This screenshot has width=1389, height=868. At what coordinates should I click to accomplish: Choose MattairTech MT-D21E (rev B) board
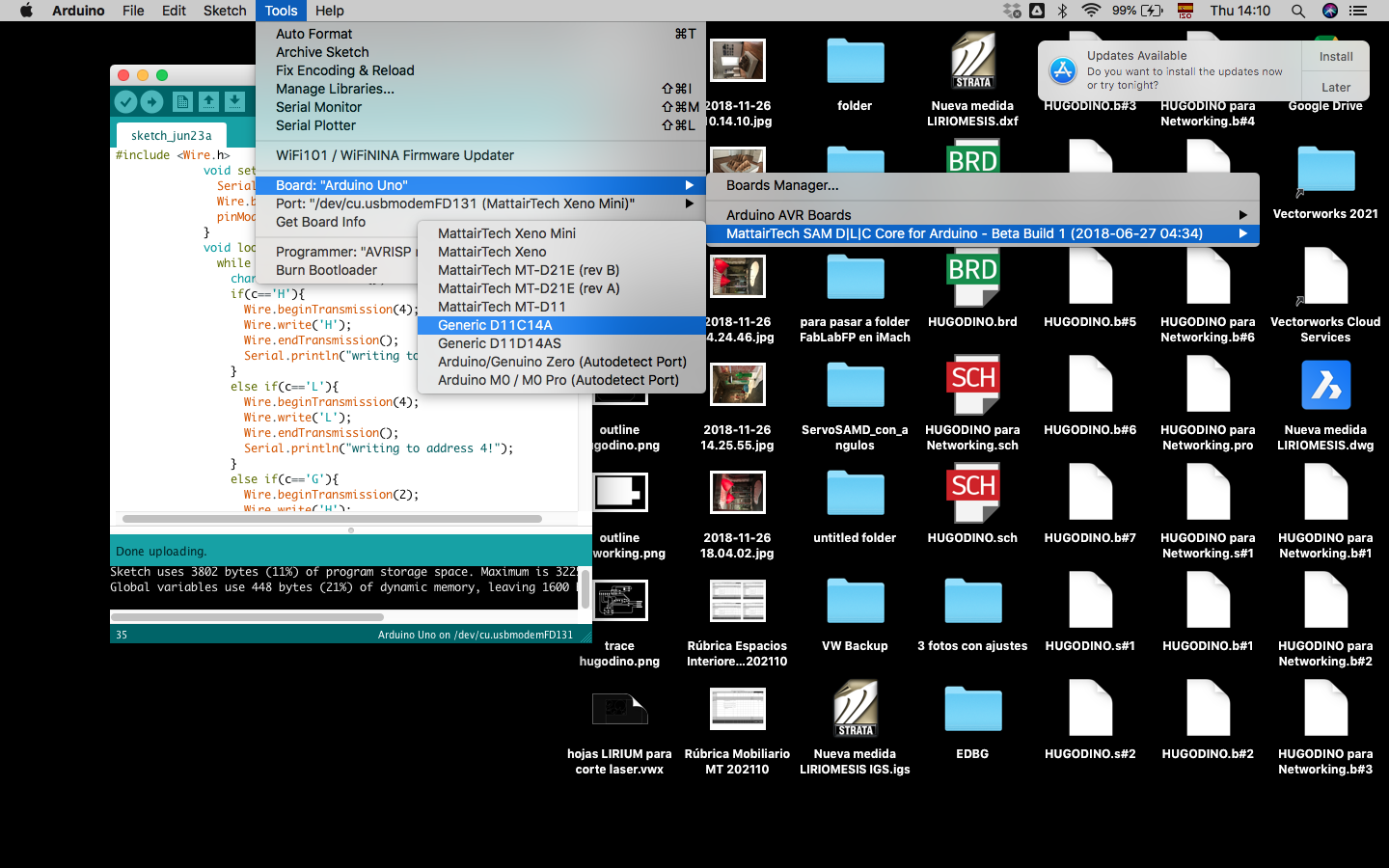click(x=562, y=270)
